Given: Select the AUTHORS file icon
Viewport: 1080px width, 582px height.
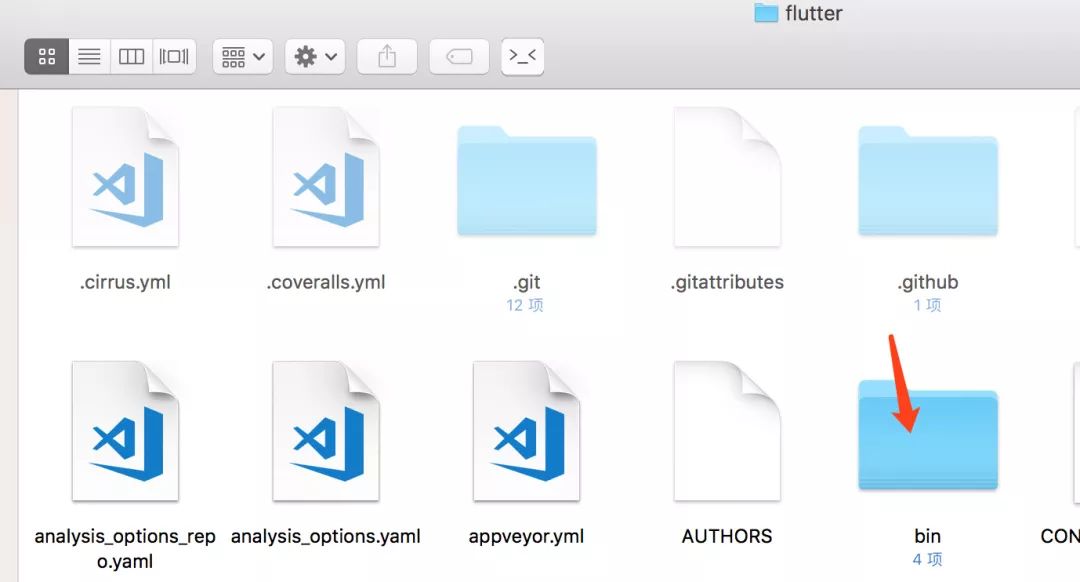Looking at the screenshot, I should point(727,431).
